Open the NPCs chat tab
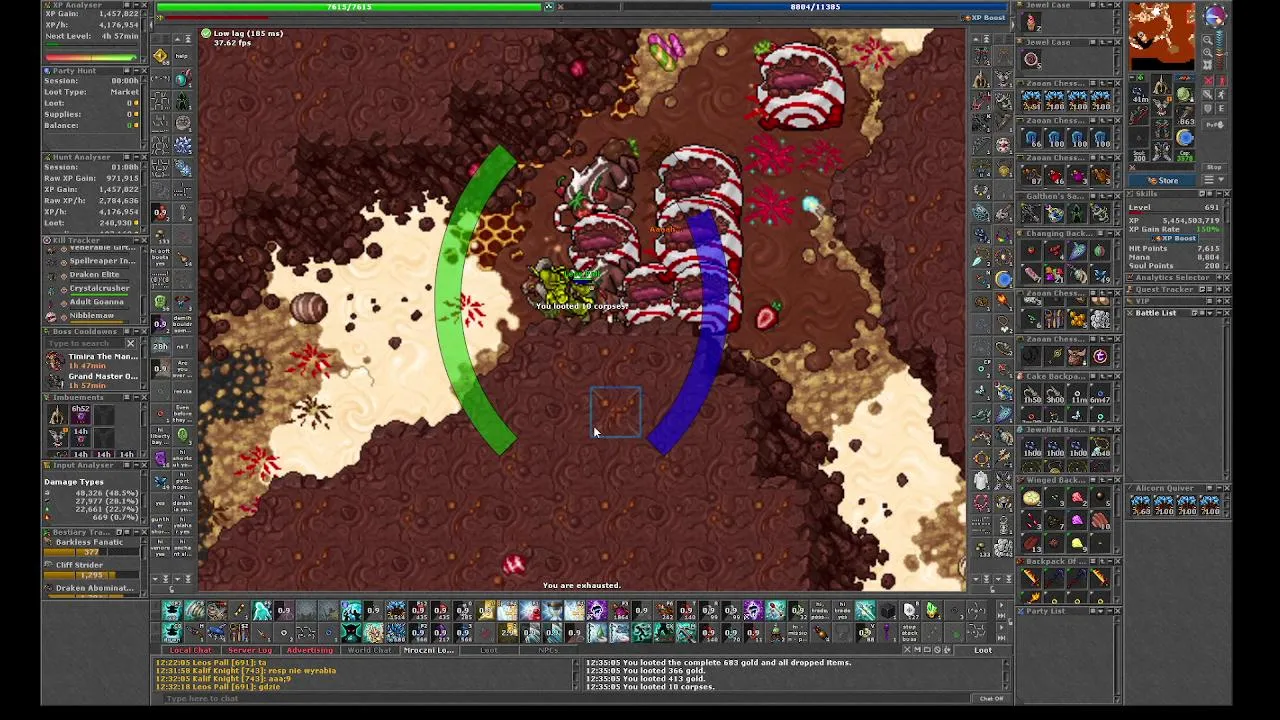Image resolution: width=1280 pixels, height=720 pixels. click(x=547, y=650)
